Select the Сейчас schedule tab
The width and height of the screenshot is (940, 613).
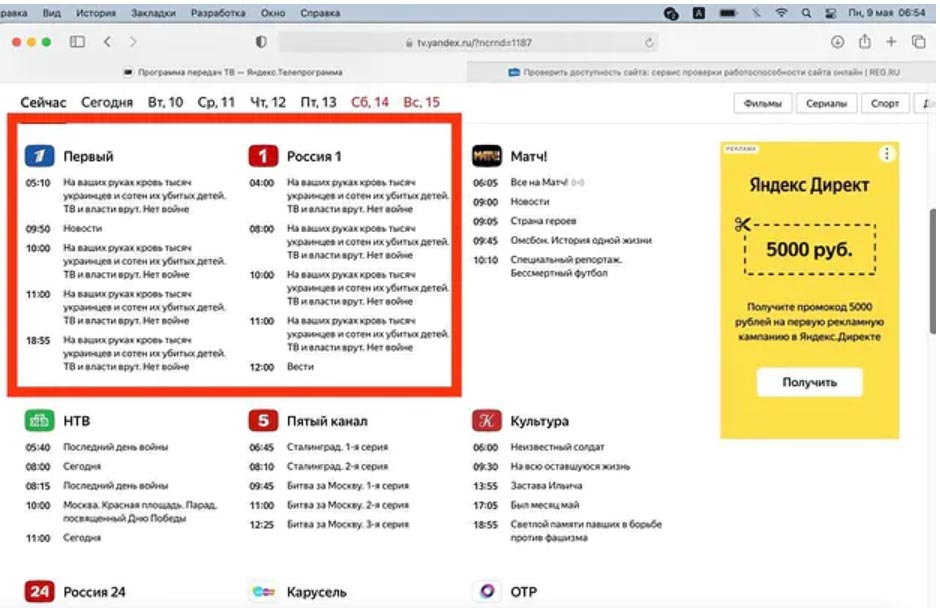pyautogui.click(x=43, y=102)
